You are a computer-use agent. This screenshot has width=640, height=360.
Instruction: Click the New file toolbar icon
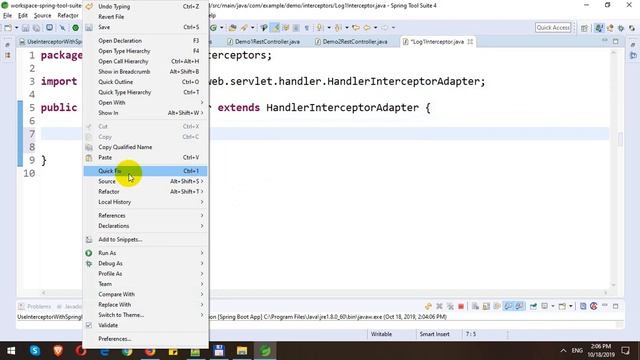8,28
